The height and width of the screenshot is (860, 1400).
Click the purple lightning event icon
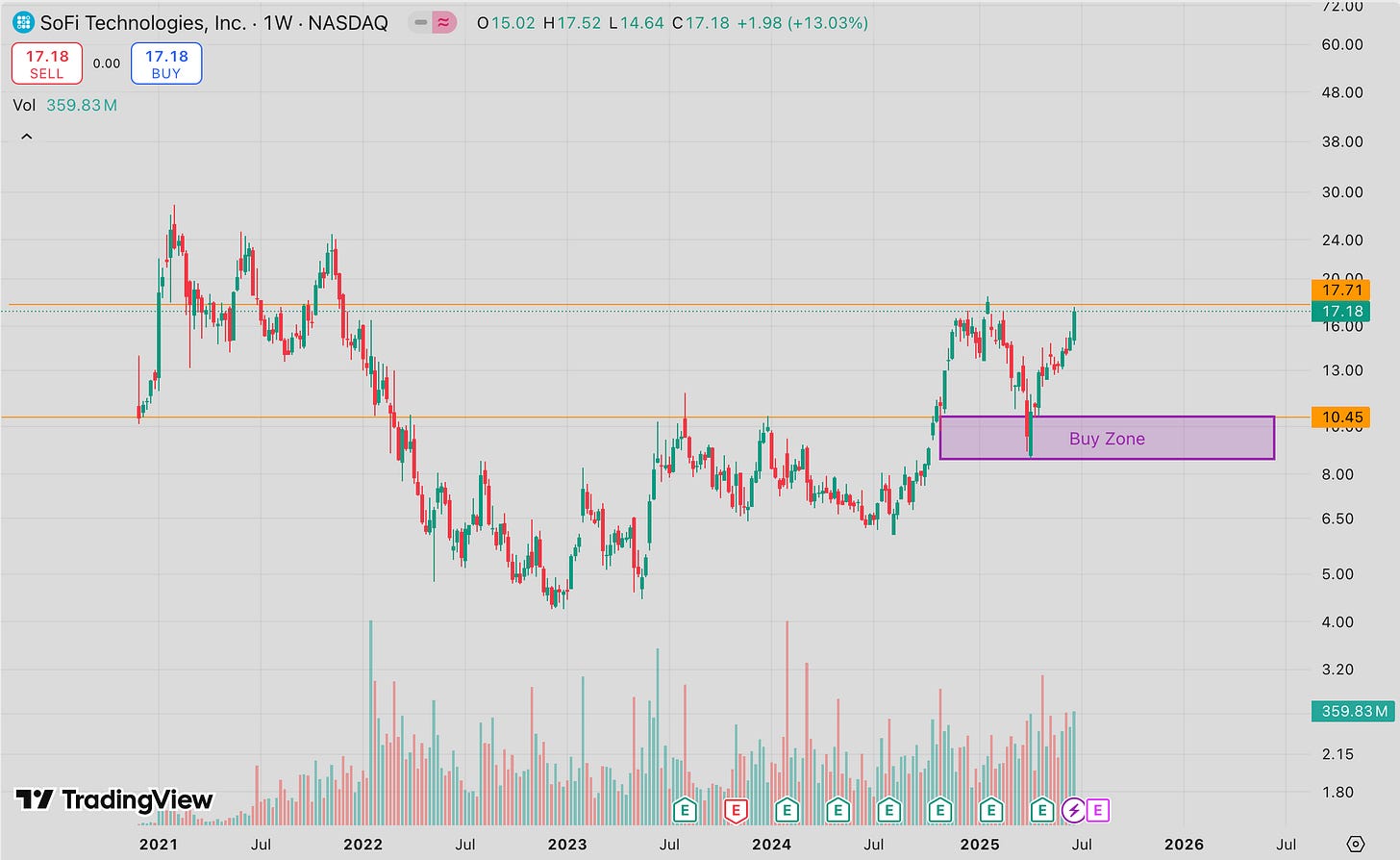[x=1074, y=810]
